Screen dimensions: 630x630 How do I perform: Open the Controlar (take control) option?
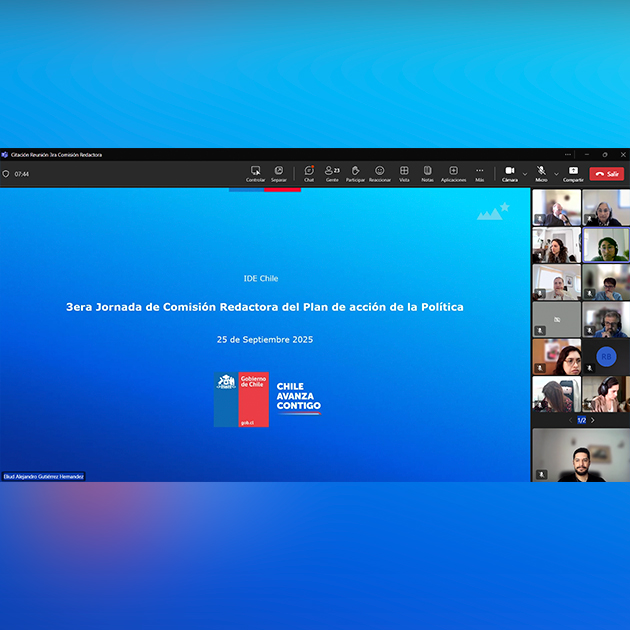(256, 173)
